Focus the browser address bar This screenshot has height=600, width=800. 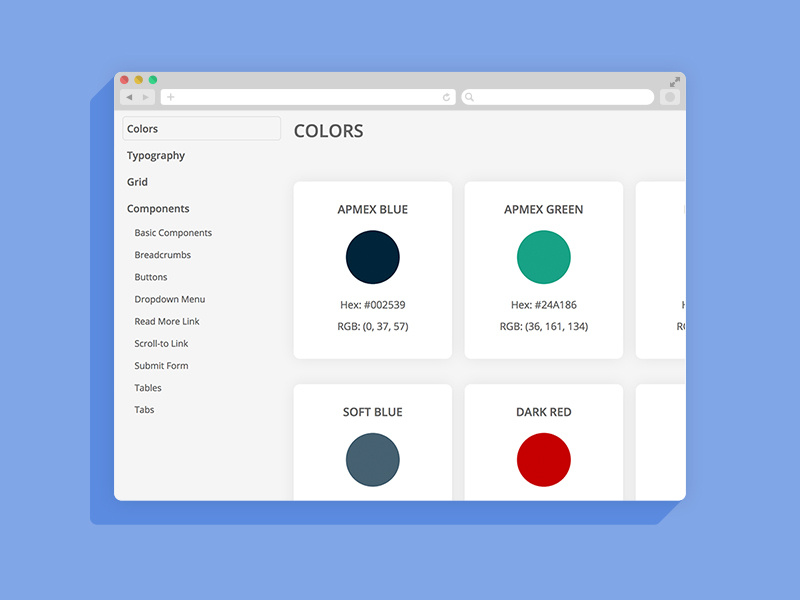308,97
